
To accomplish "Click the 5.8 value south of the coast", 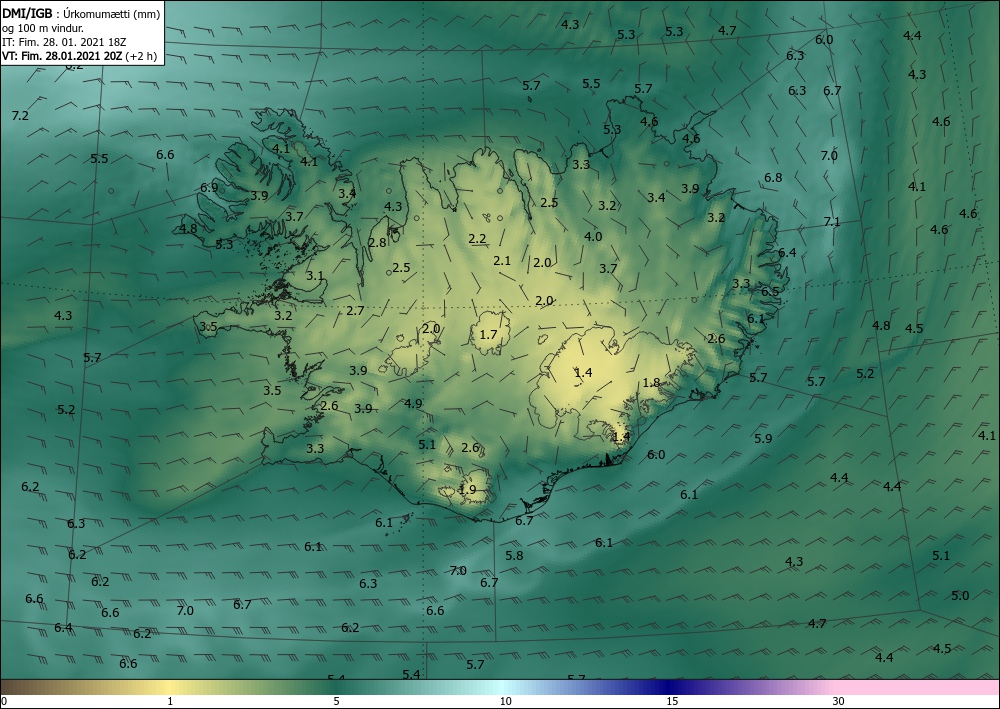I will pyautogui.click(x=514, y=555).
